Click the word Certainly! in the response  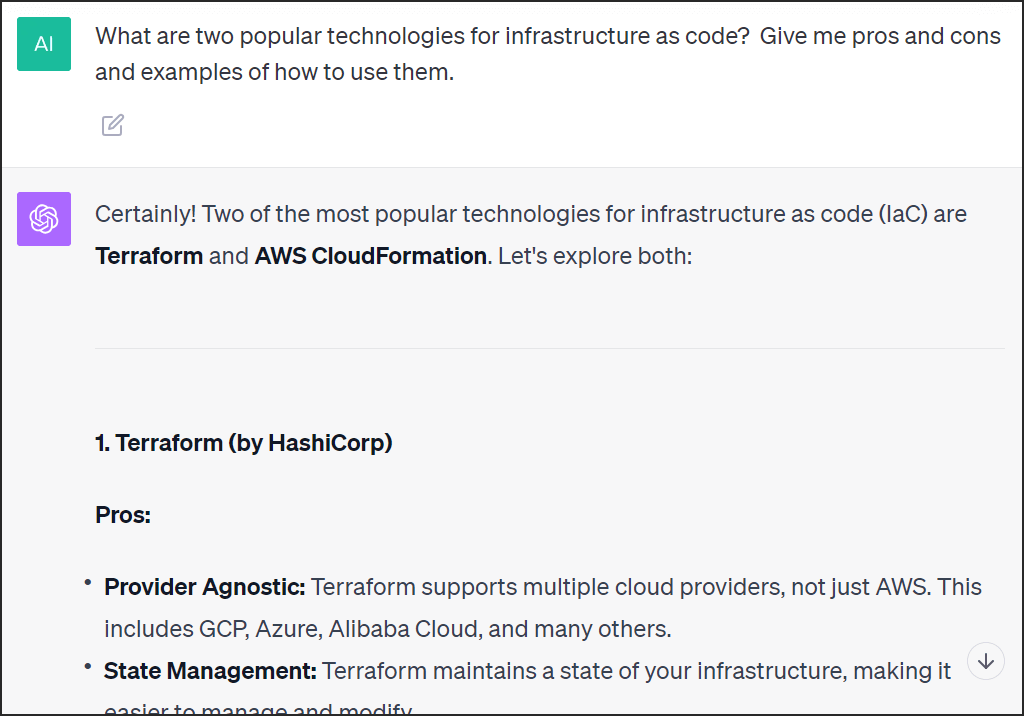point(146,214)
